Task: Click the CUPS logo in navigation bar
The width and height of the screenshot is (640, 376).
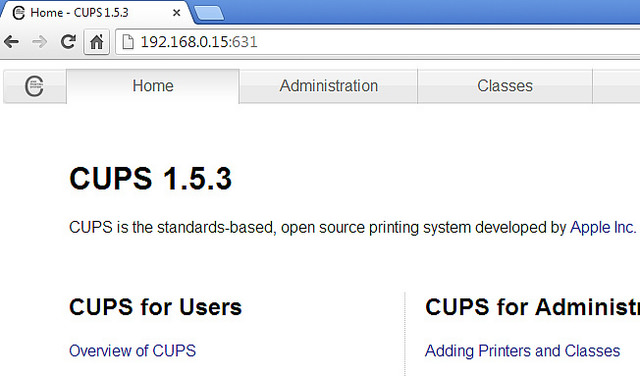Action: (34, 86)
